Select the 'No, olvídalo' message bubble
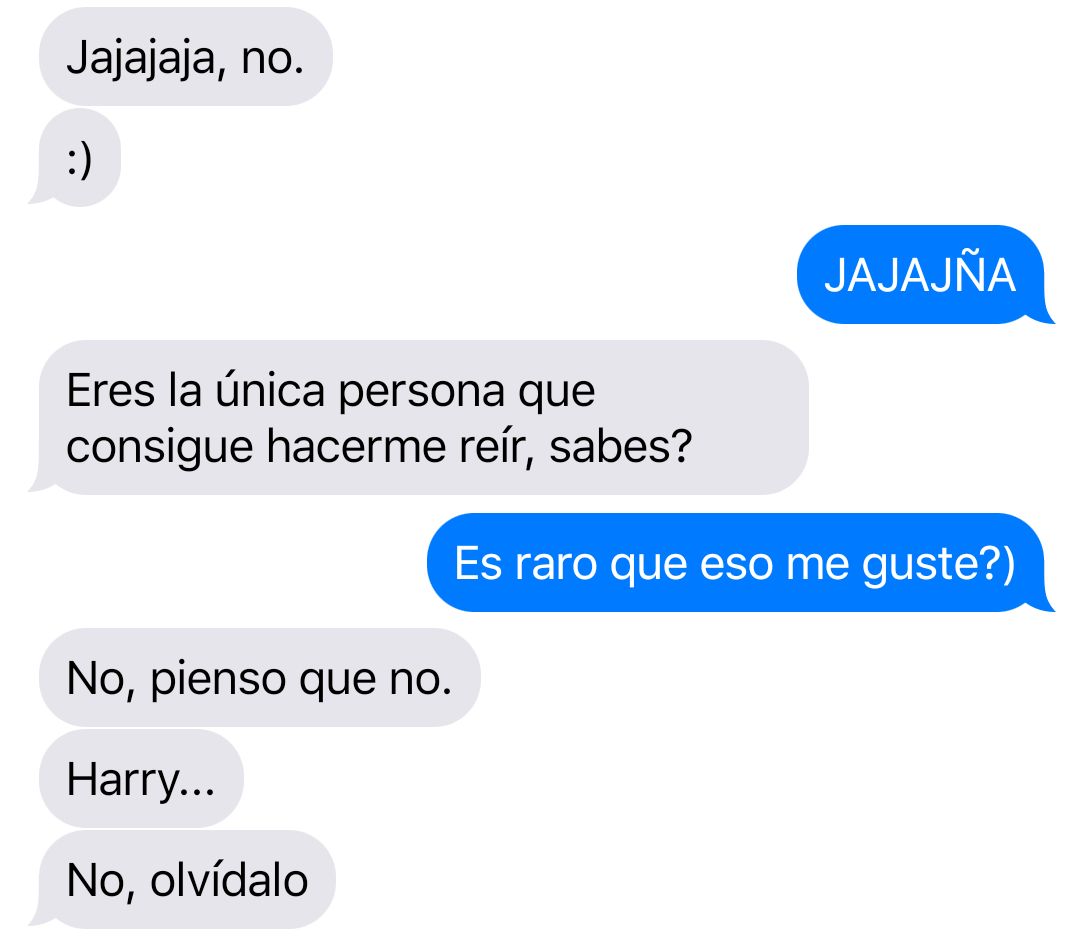The width and height of the screenshot is (1080, 948). pos(185,879)
